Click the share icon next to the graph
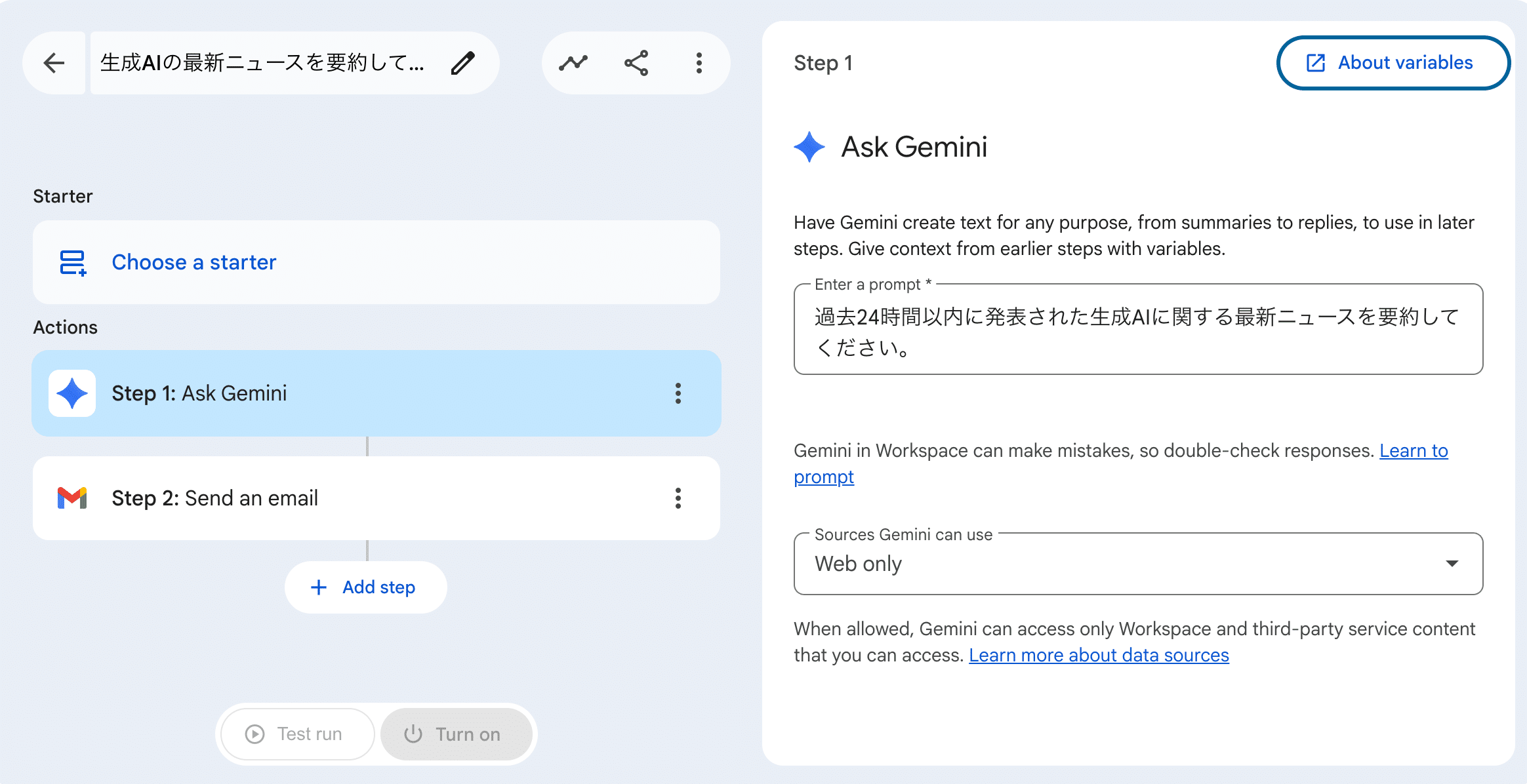 click(x=636, y=63)
